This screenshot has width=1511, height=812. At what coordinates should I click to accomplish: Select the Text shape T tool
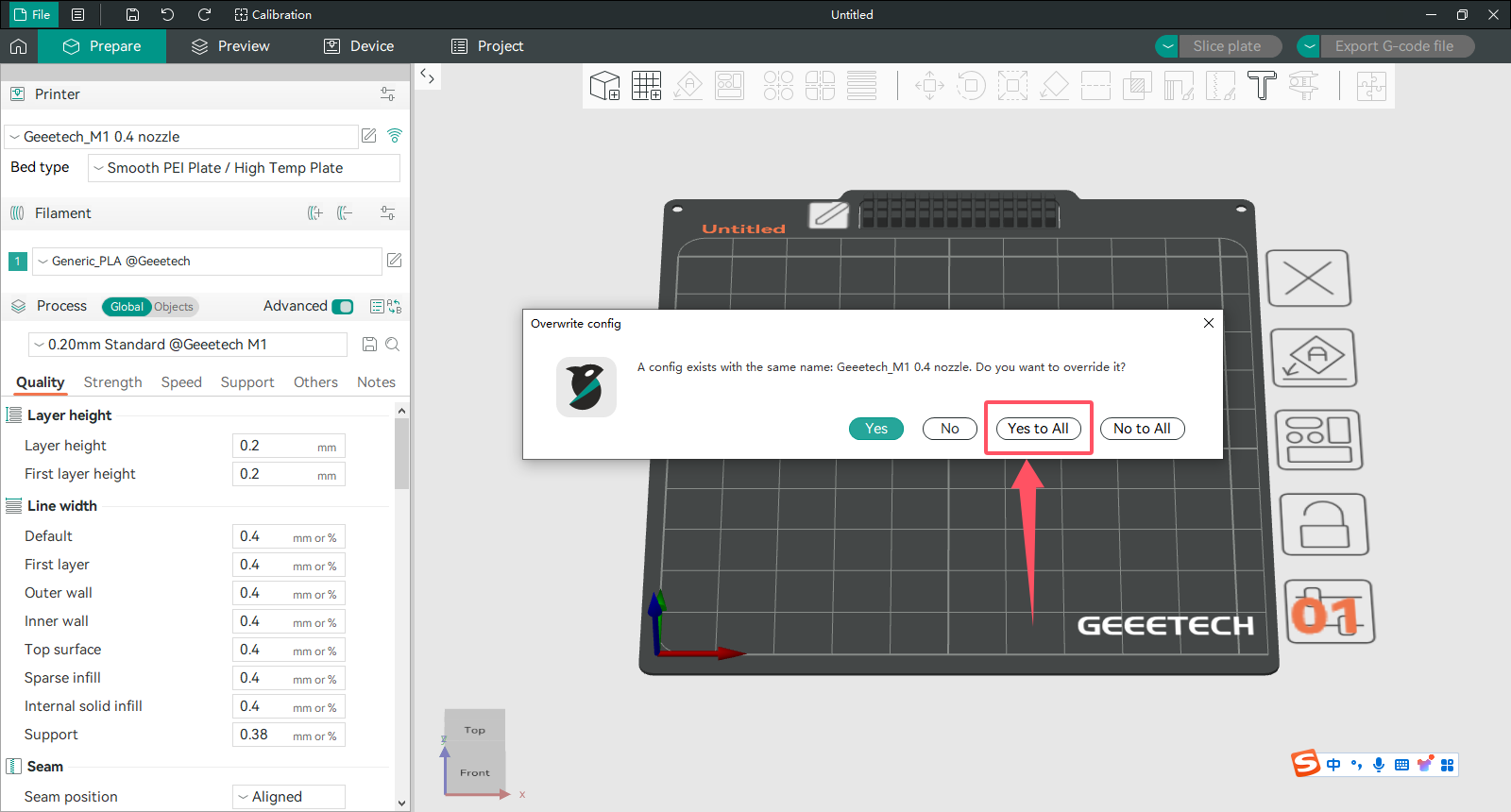(1262, 86)
